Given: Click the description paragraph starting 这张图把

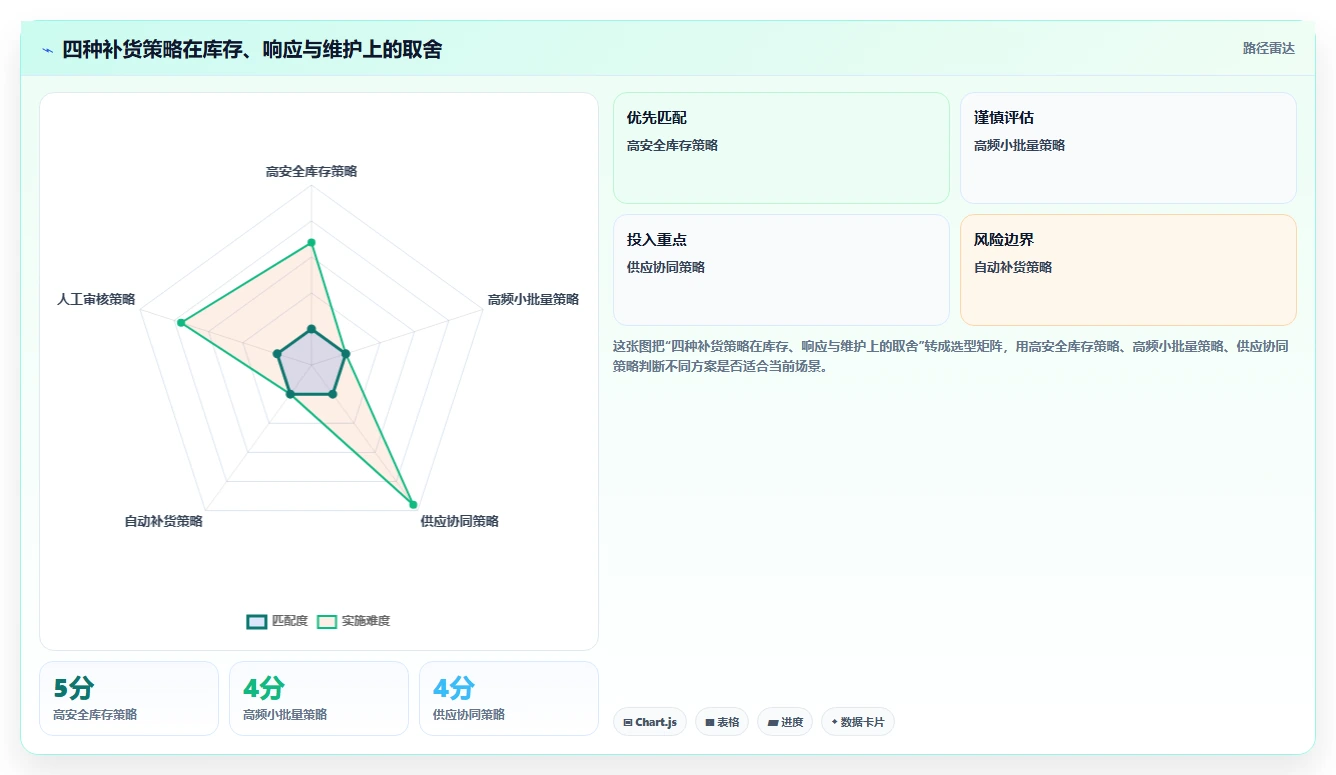Looking at the screenshot, I should point(950,356).
